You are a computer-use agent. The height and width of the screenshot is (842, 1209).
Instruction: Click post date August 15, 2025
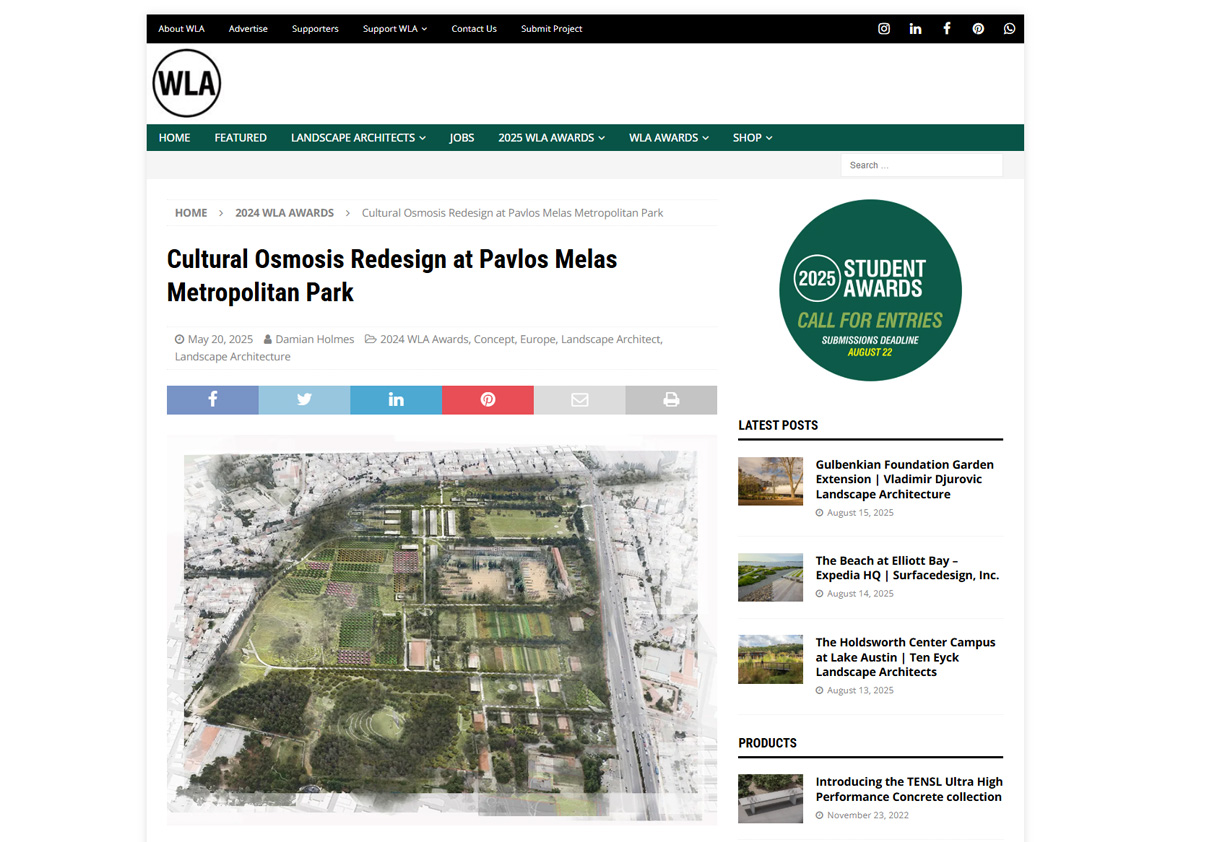(x=860, y=512)
